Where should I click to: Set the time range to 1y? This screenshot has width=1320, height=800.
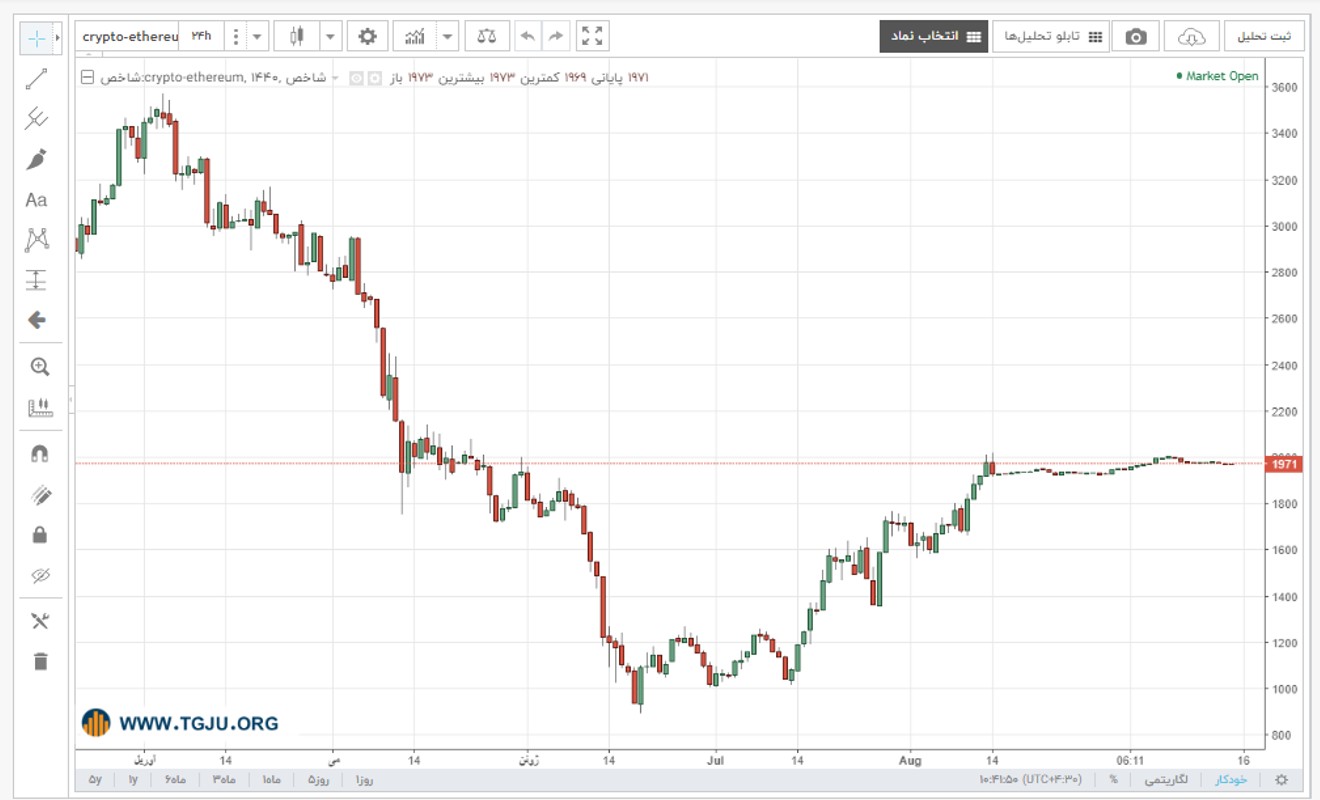(133, 779)
